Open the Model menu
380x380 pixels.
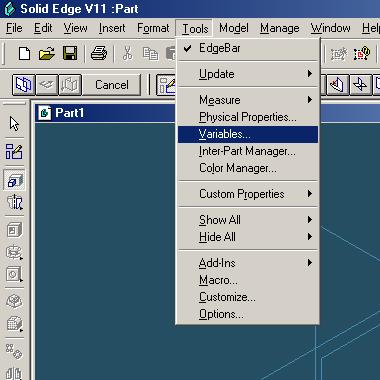click(234, 28)
